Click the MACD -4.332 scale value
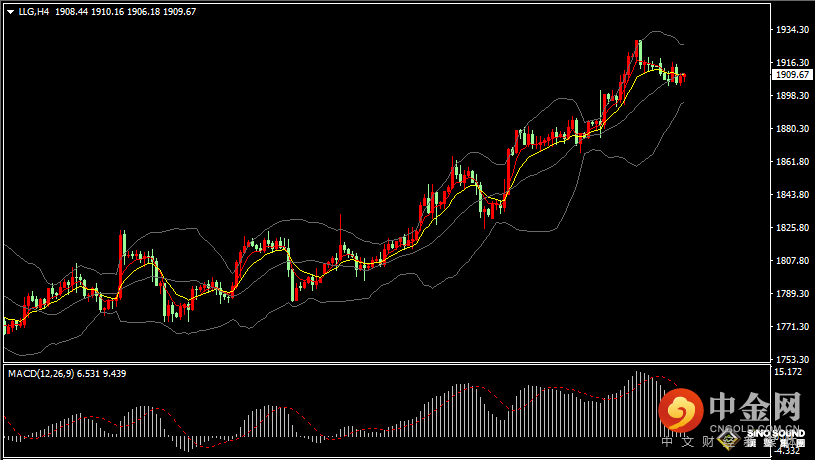815x460 pixels. pos(789,450)
